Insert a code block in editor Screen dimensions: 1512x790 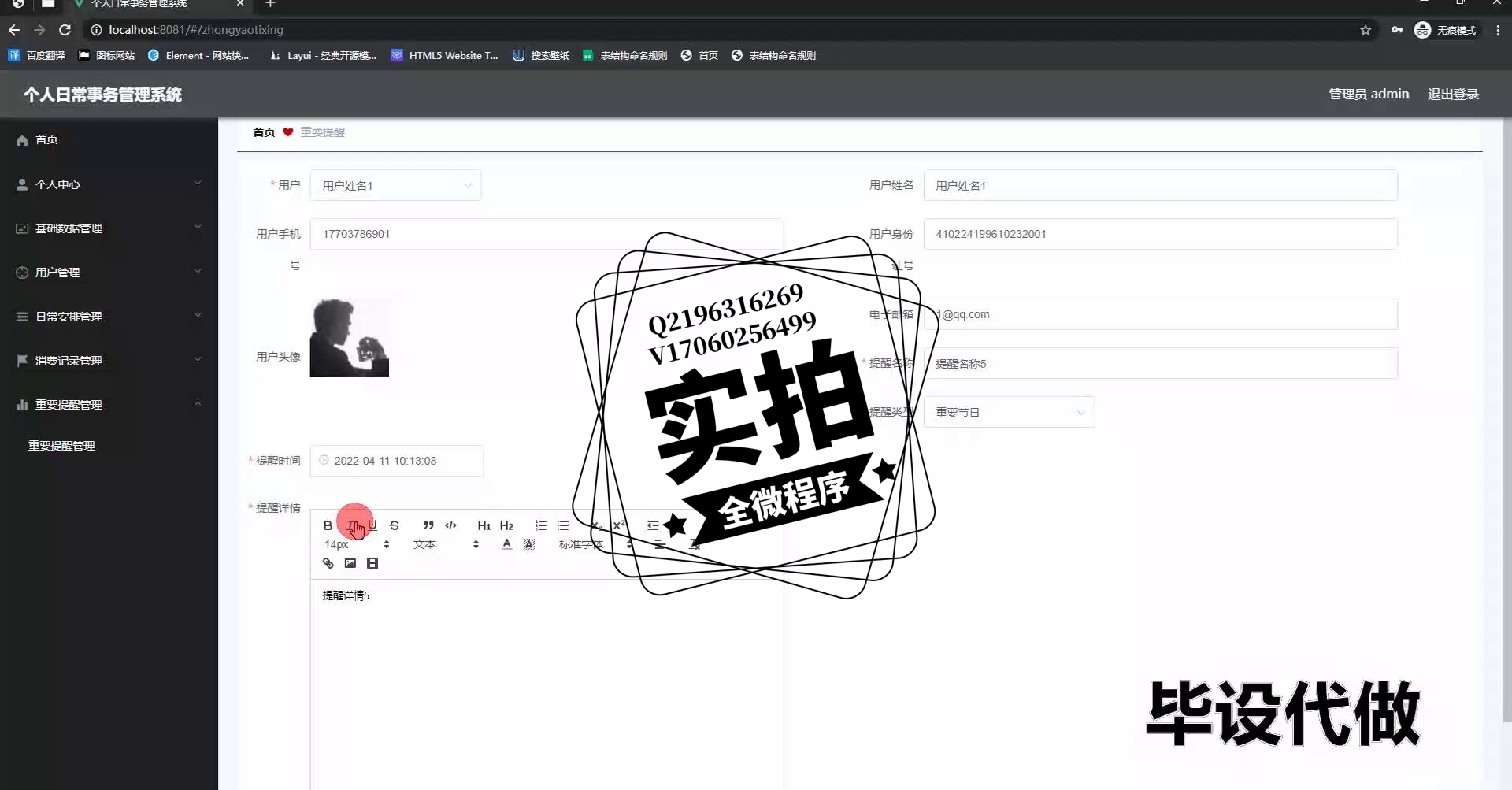point(450,525)
